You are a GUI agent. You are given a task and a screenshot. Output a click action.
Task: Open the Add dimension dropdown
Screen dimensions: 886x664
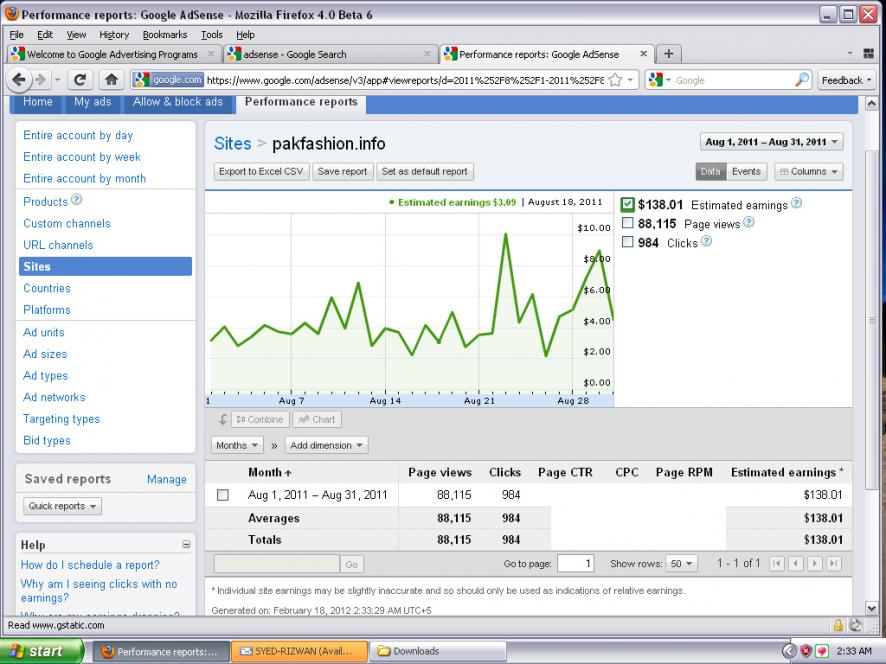click(327, 445)
